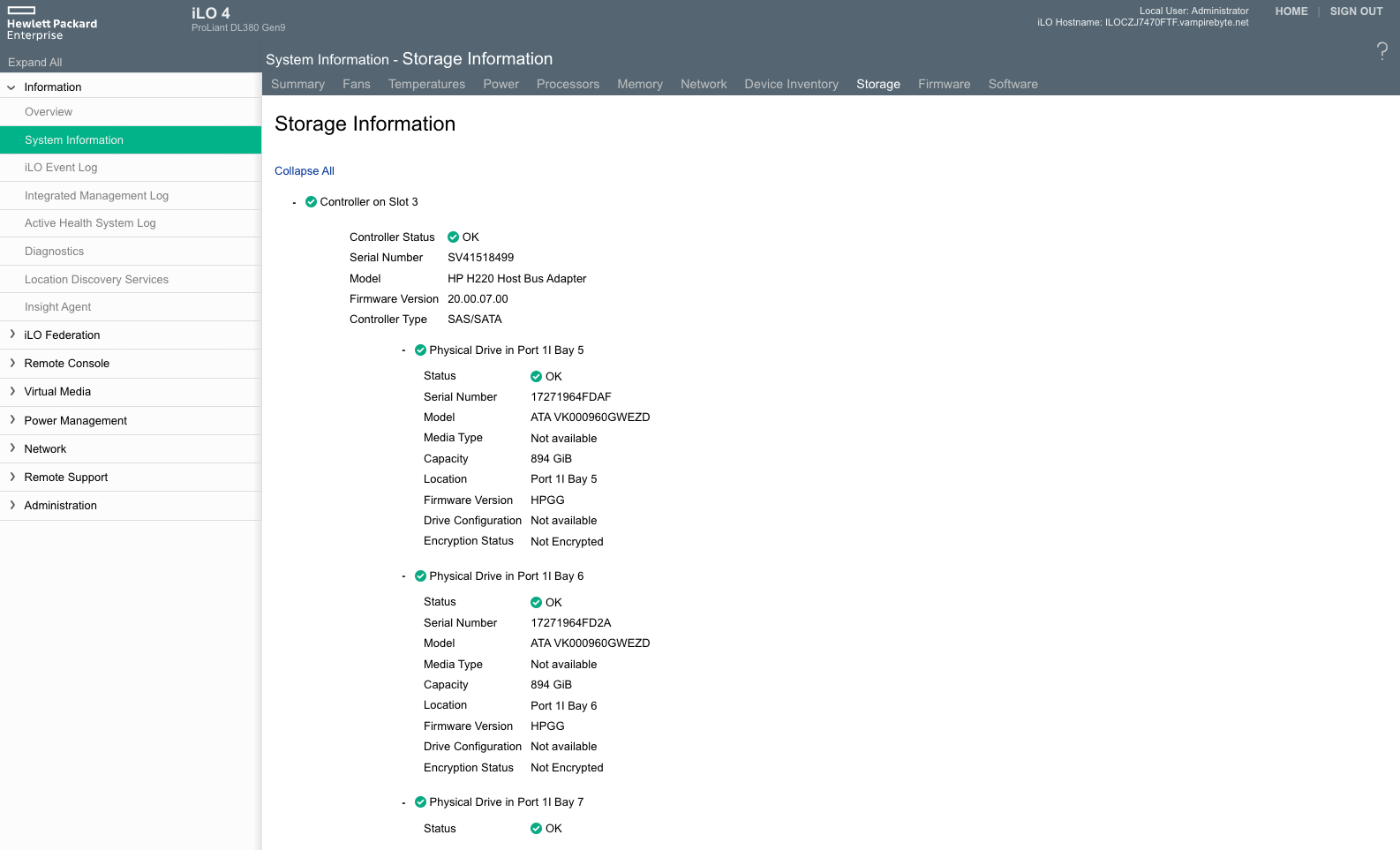Go to the Processors tab
The height and width of the screenshot is (850, 1400).
pyautogui.click(x=568, y=84)
